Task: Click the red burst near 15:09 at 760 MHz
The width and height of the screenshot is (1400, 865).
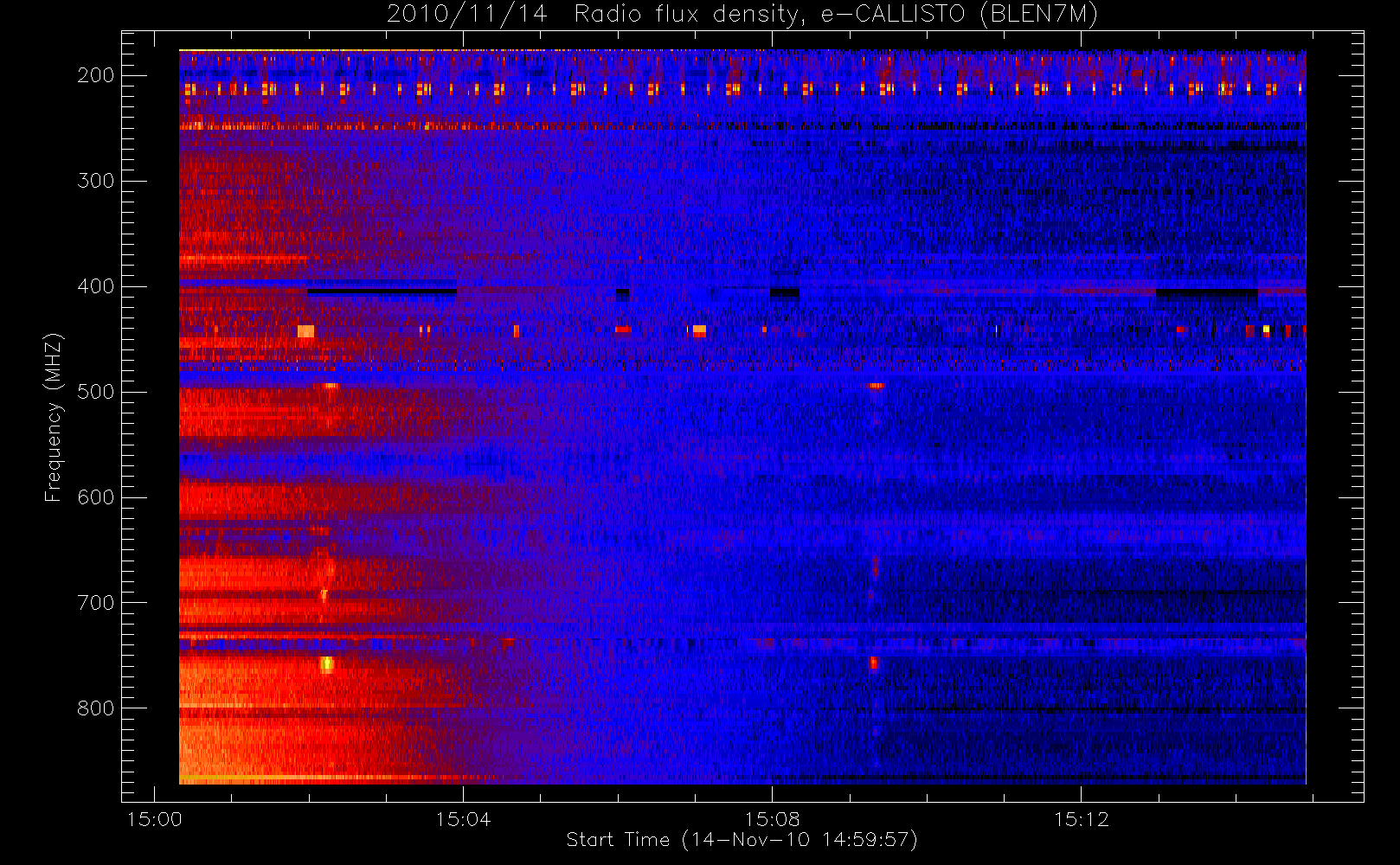Action: (873, 663)
